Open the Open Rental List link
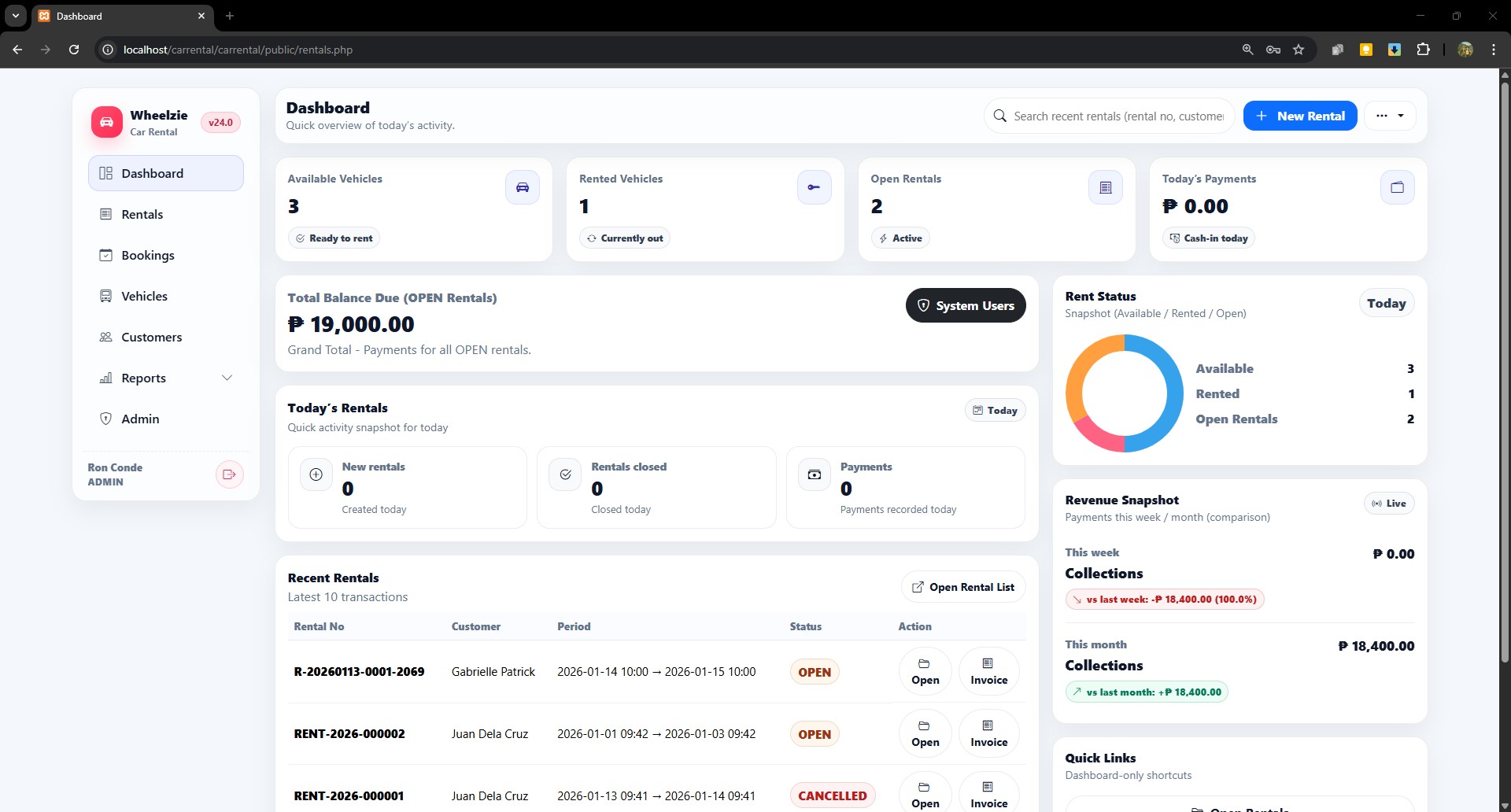Image resolution: width=1511 pixels, height=812 pixels. click(x=962, y=586)
